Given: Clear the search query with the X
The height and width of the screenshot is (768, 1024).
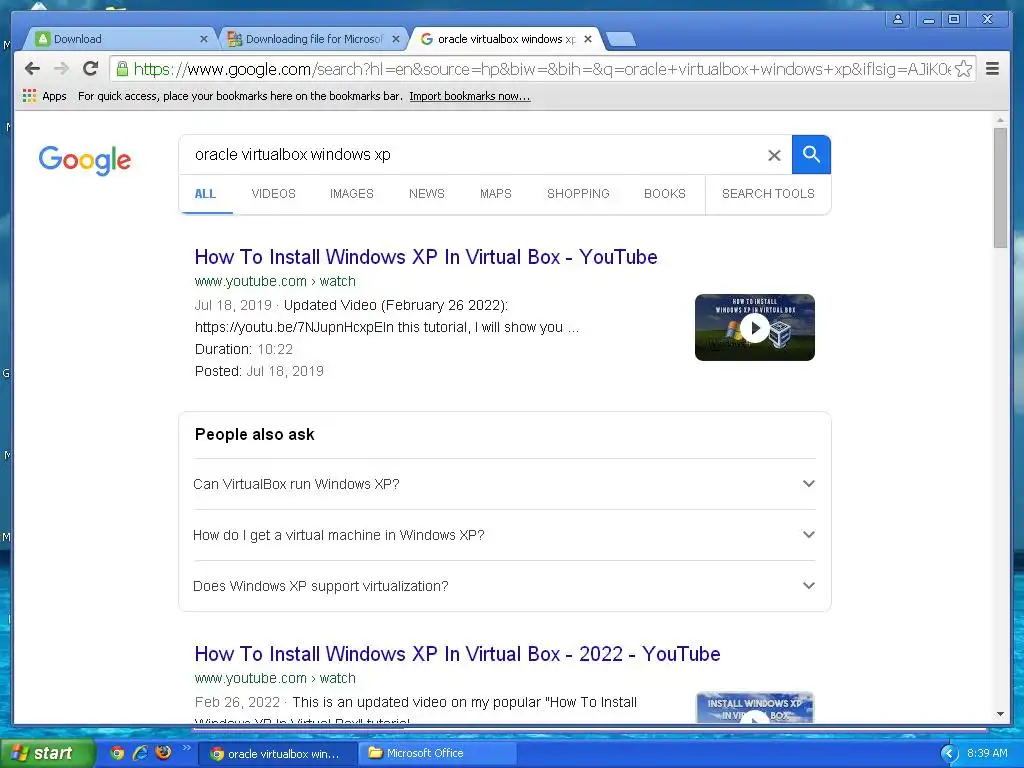Looking at the screenshot, I should point(774,155).
